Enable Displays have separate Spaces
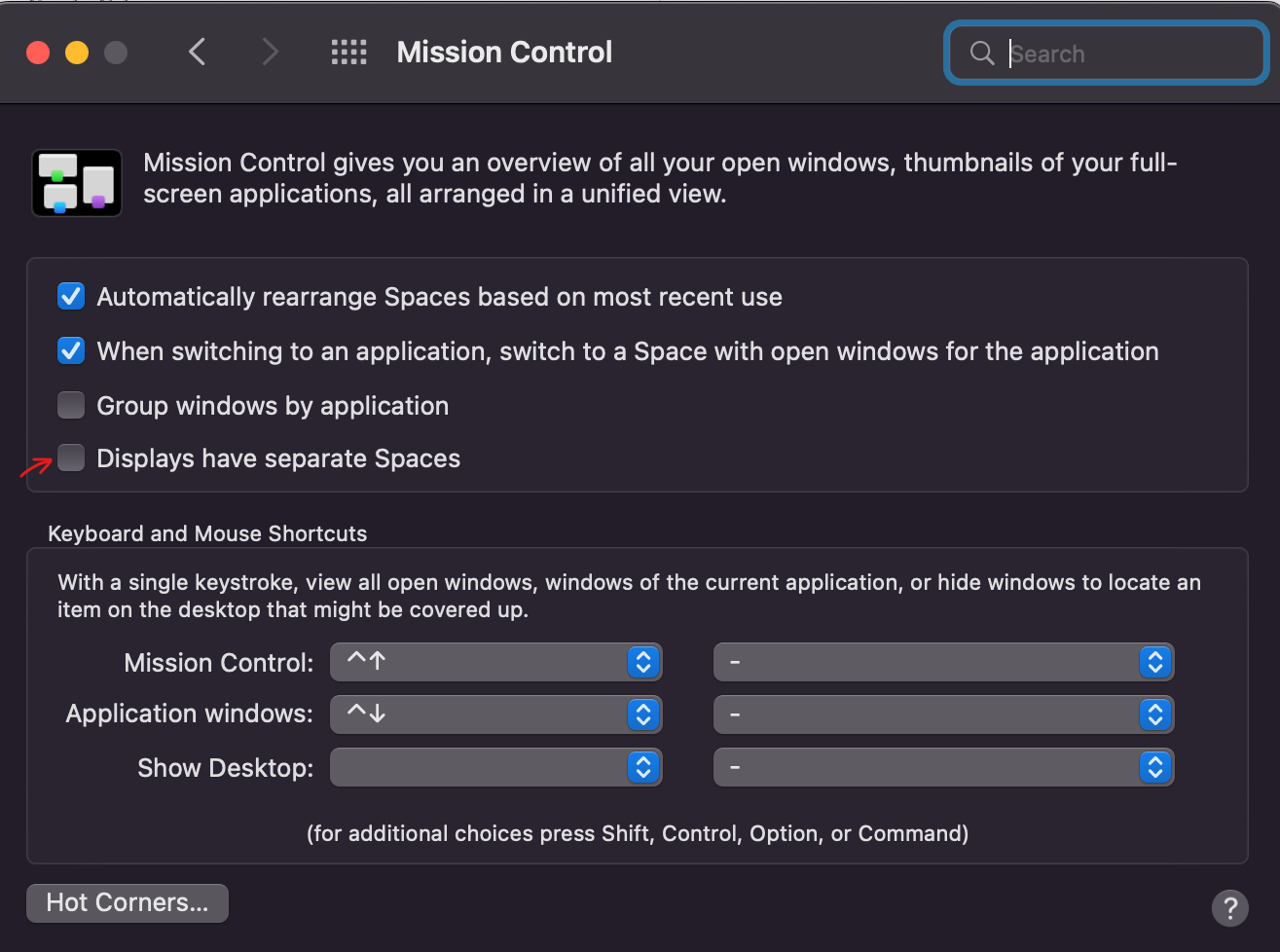Screen dimensions: 1280x952 coord(71,458)
